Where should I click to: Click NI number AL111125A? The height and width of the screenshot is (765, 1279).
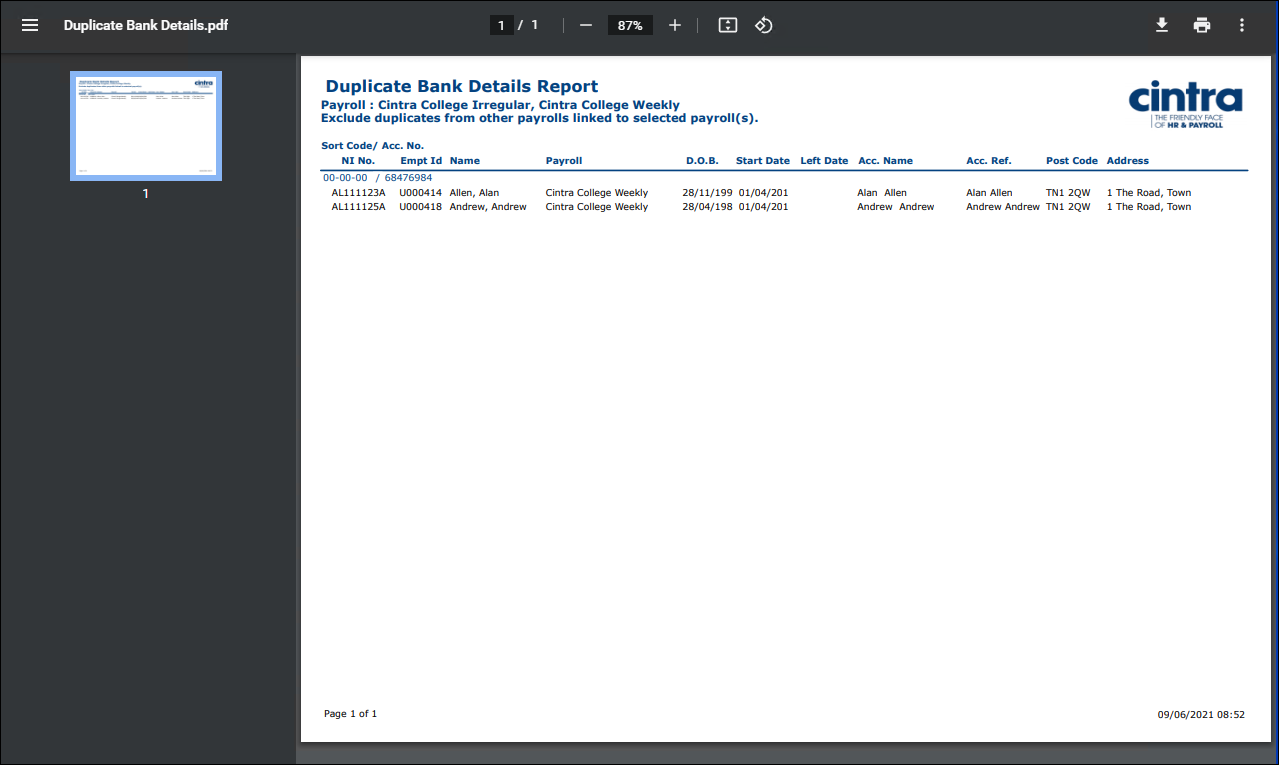358,207
